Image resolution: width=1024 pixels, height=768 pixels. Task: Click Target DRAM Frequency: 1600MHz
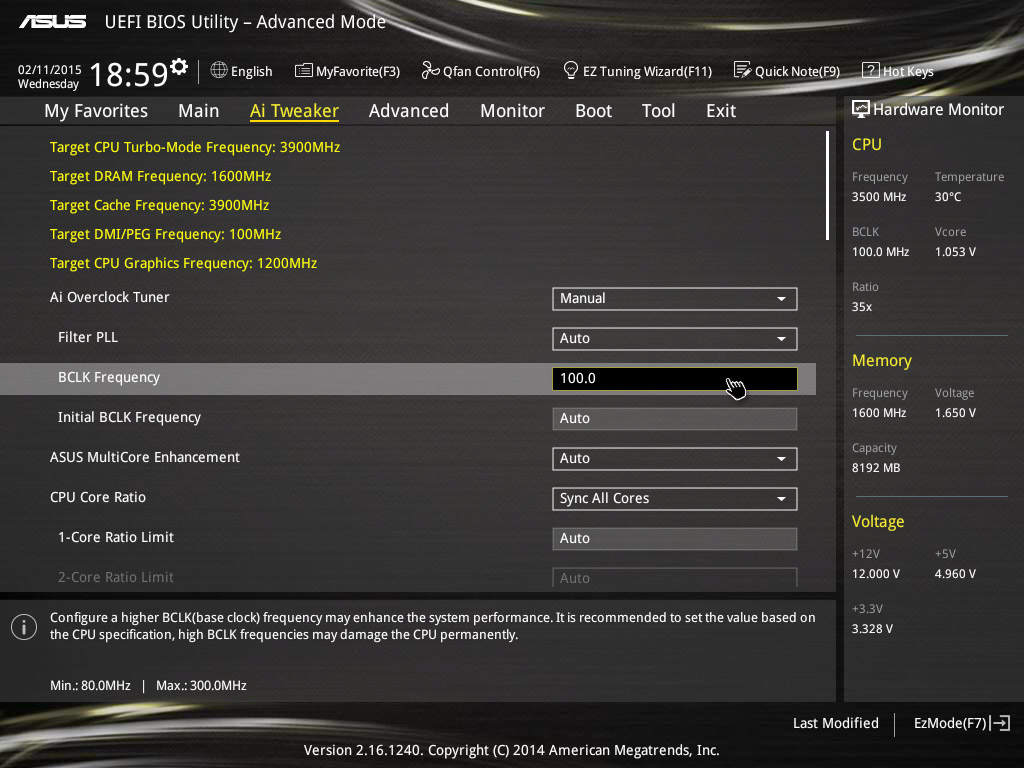(160, 176)
